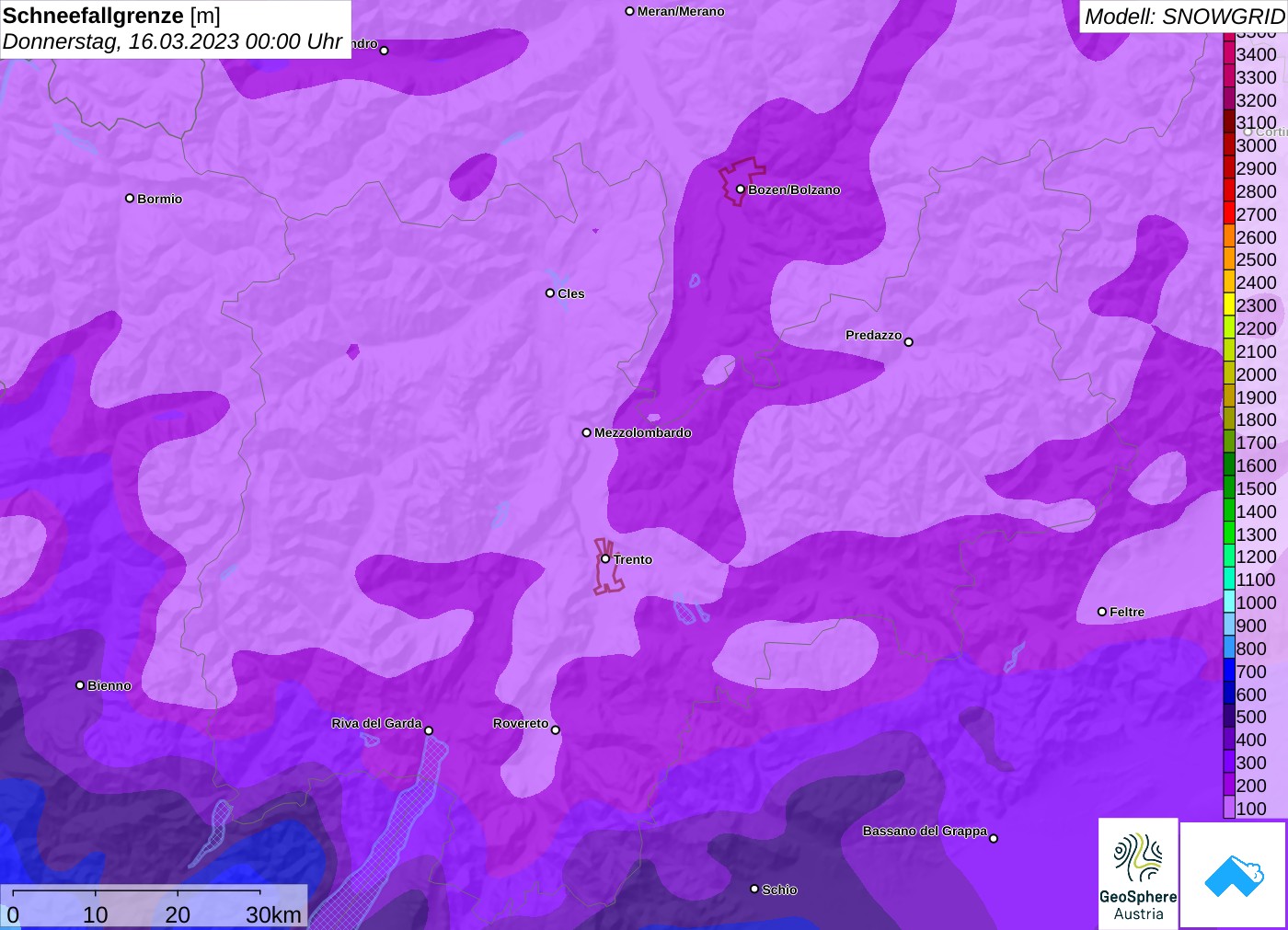Viewport: 1288px width, 930px height.
Task: Pick the 1400 m legend color swatch
Action: [x=1229, y=511]
